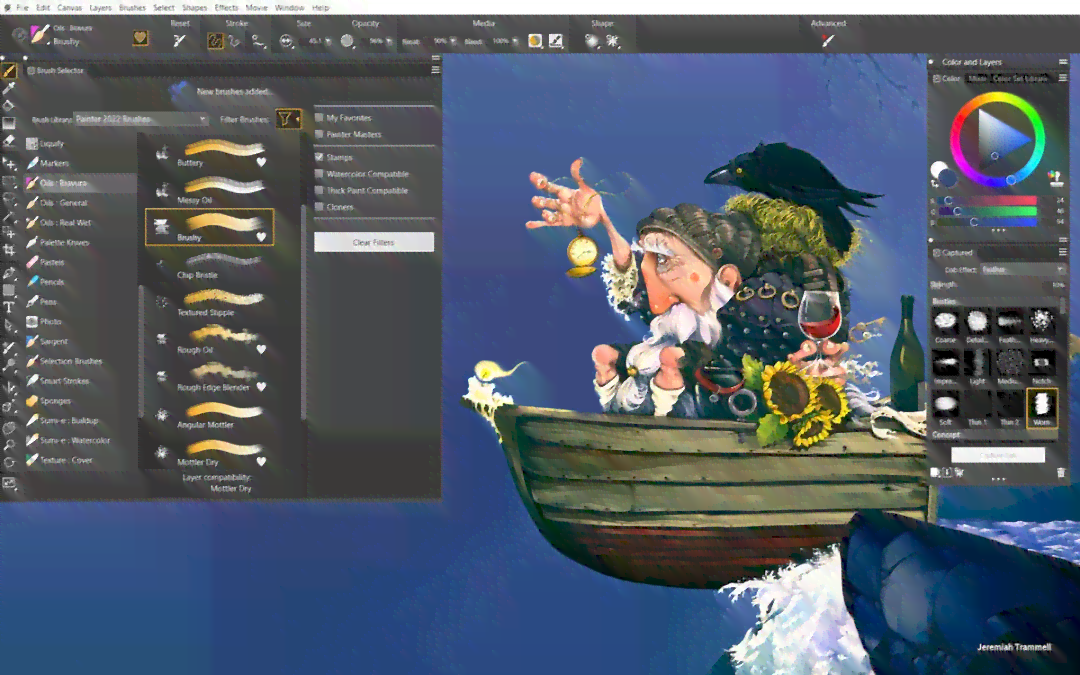The height and width of the screenshot is (675, 1080).
Task: Click the green color slider
Action: pyautogui.click(x=987, y=211)
